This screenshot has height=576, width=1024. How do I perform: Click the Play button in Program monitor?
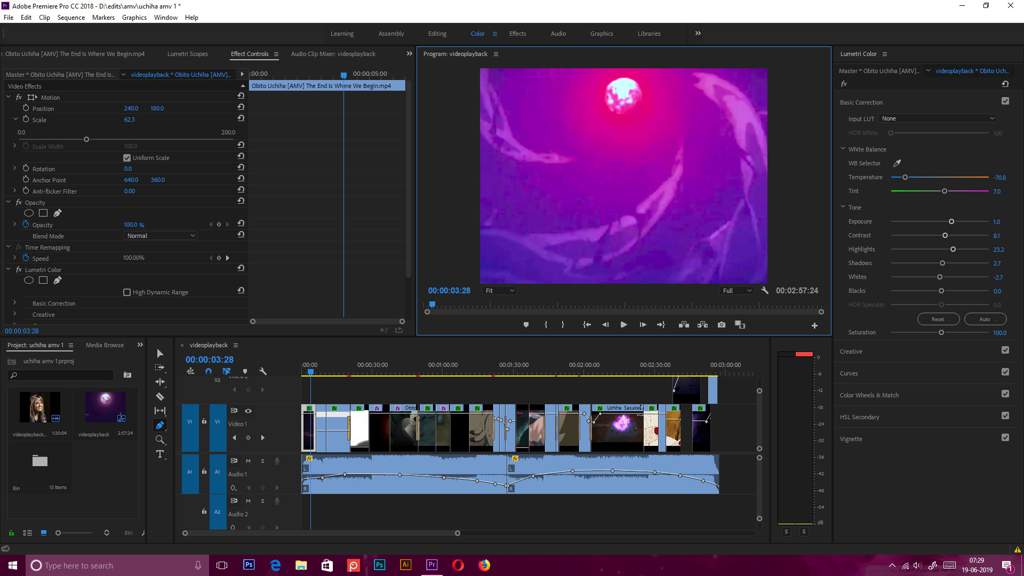click(x=624, y=325)
